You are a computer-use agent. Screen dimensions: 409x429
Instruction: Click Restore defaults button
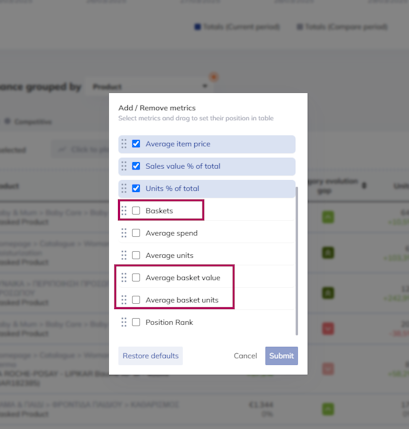[x=151, y=356]
